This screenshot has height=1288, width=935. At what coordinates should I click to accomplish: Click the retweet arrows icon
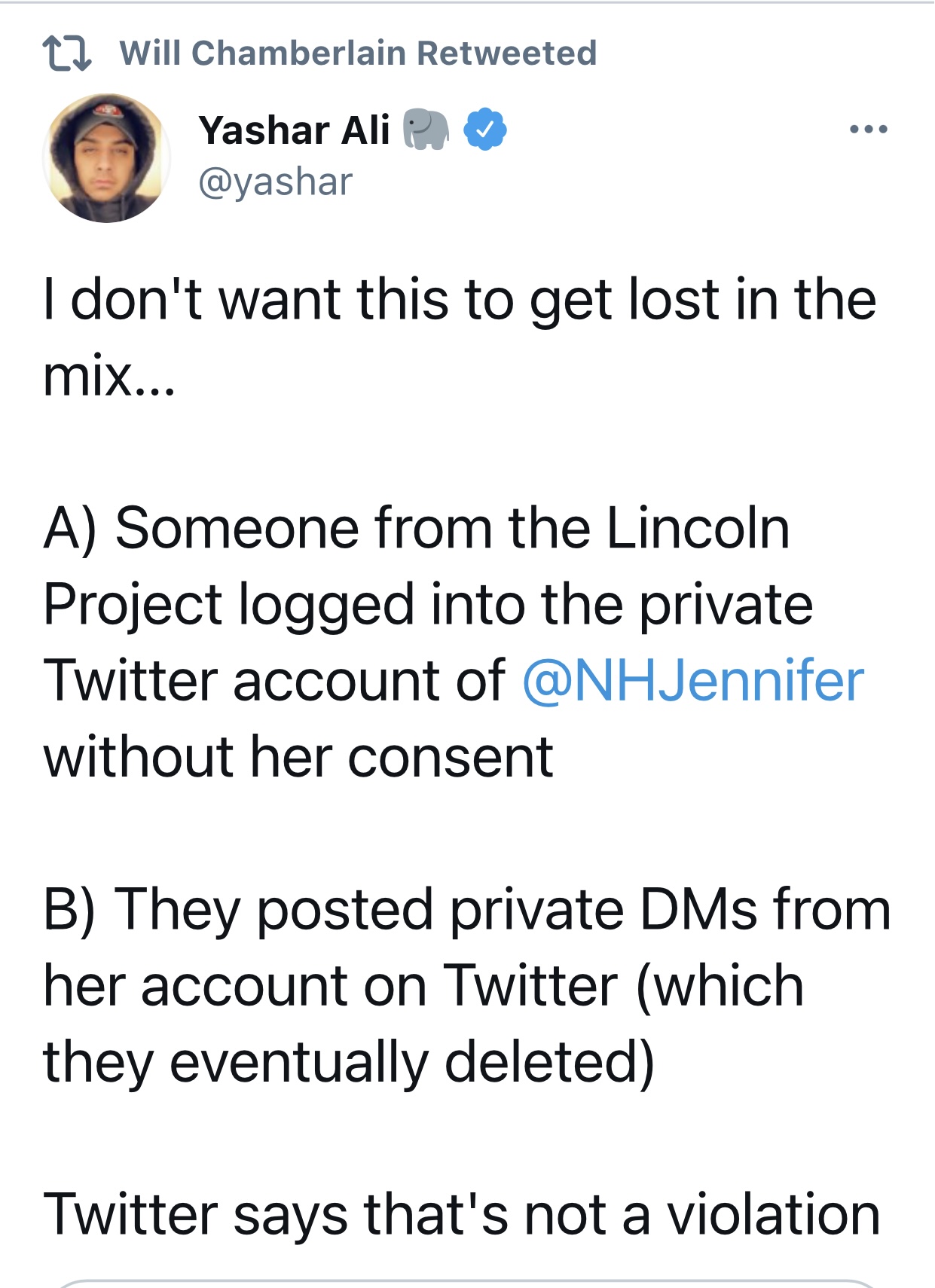[67, 54]
